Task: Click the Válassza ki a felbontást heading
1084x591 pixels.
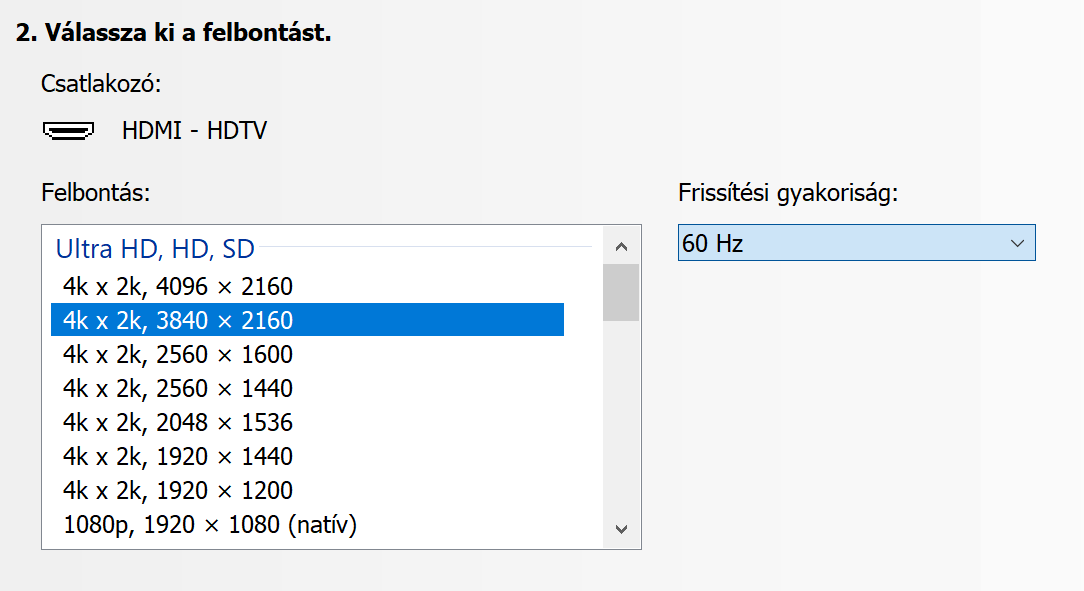Action: tap(174, 32)
